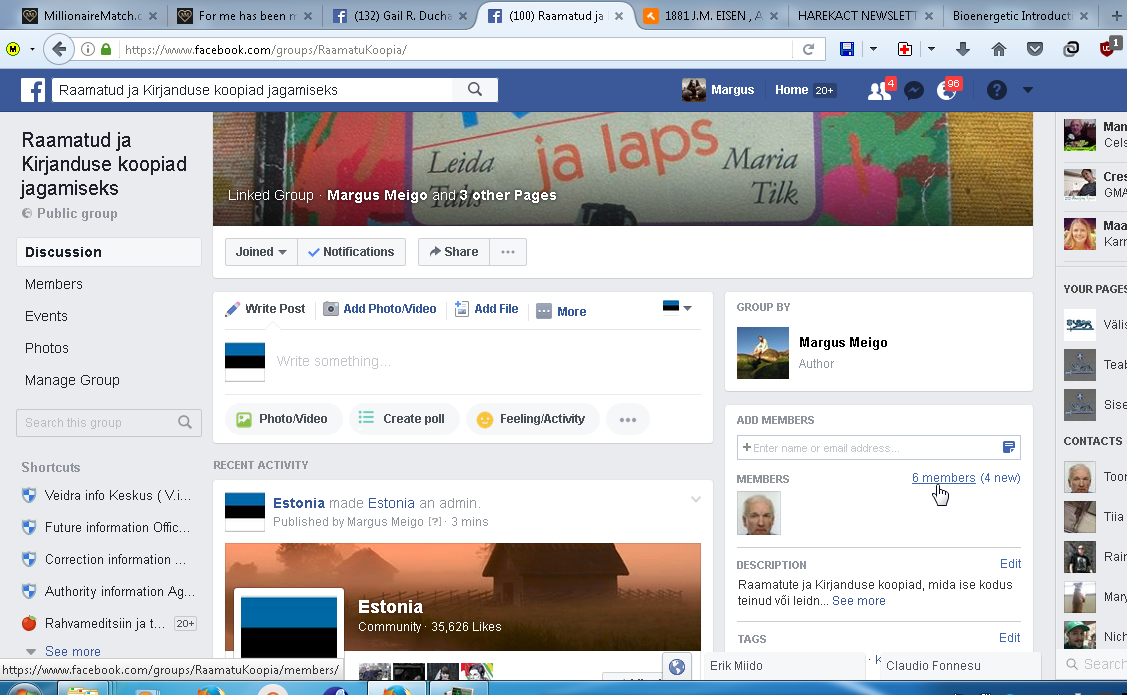The height and width of the screenshot is (695, 1127).
Task: Switch to Gail R. Ducha Facebook tab
Action: (400, 15)
